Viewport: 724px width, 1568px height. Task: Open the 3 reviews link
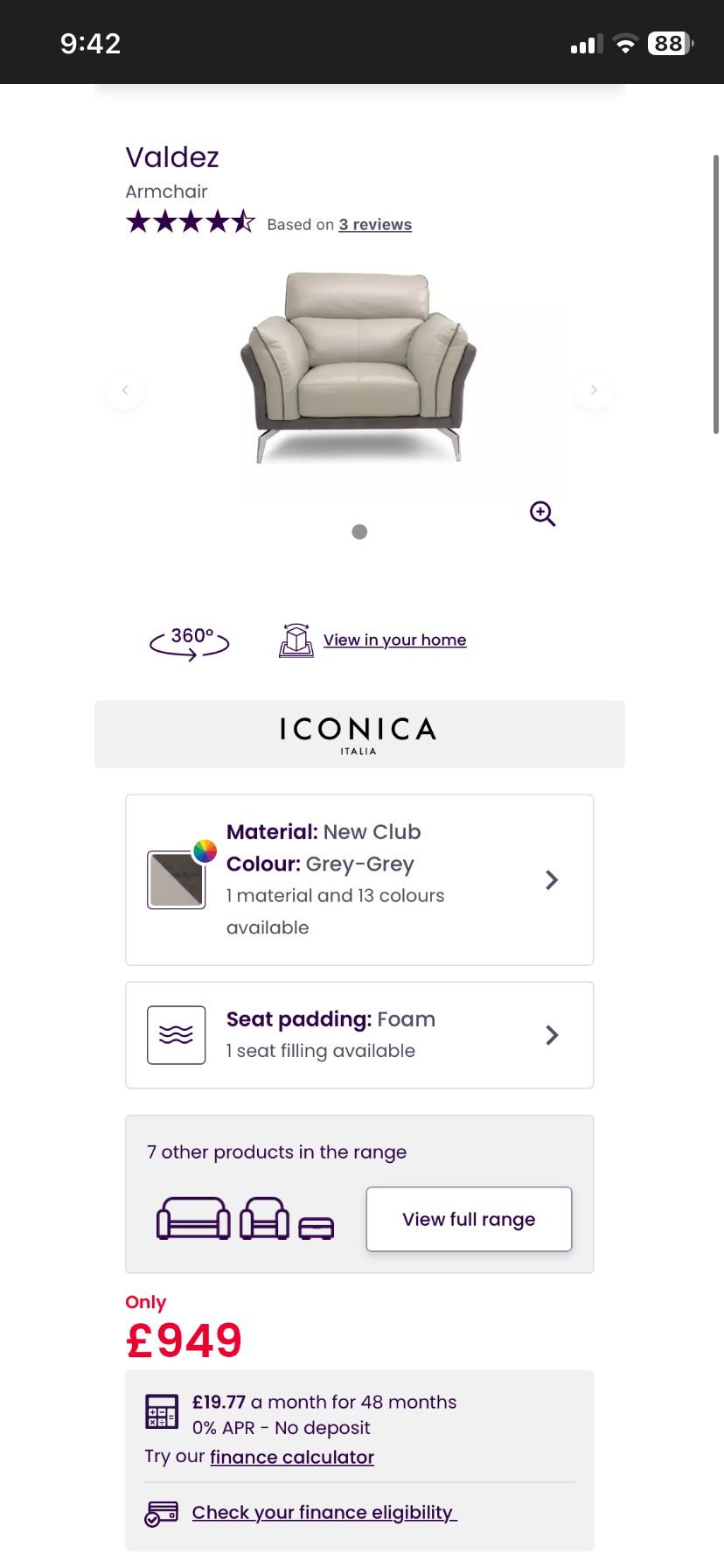(375, 225)
